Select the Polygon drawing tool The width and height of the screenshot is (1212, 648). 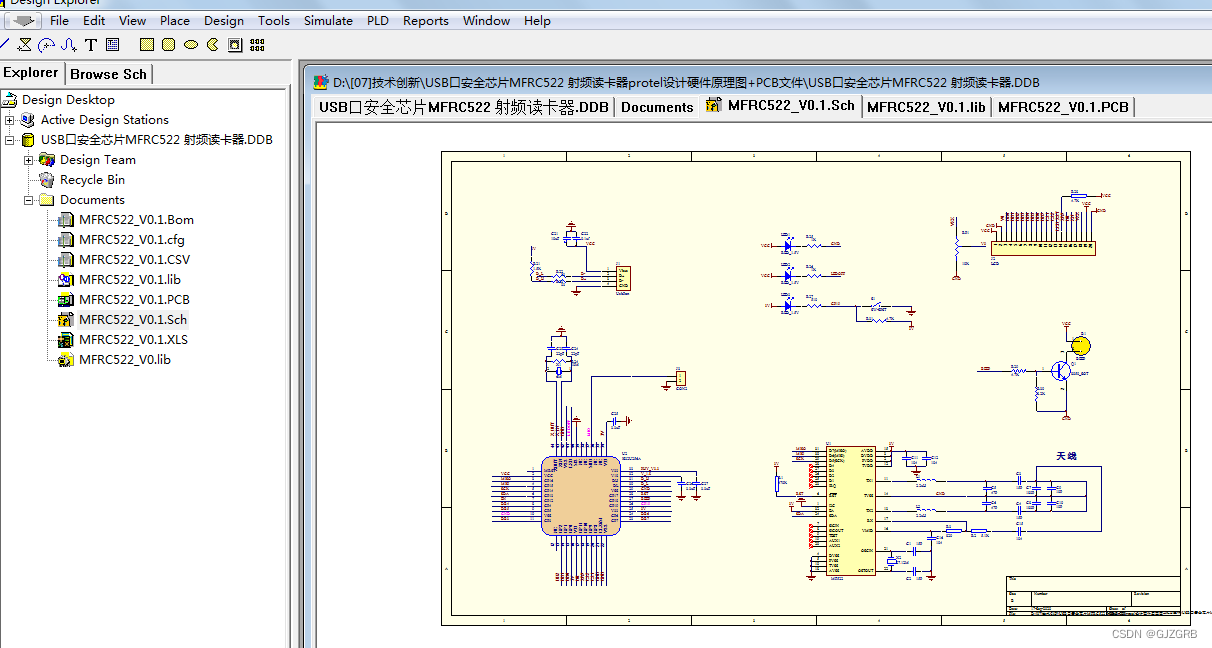[24, 44]
